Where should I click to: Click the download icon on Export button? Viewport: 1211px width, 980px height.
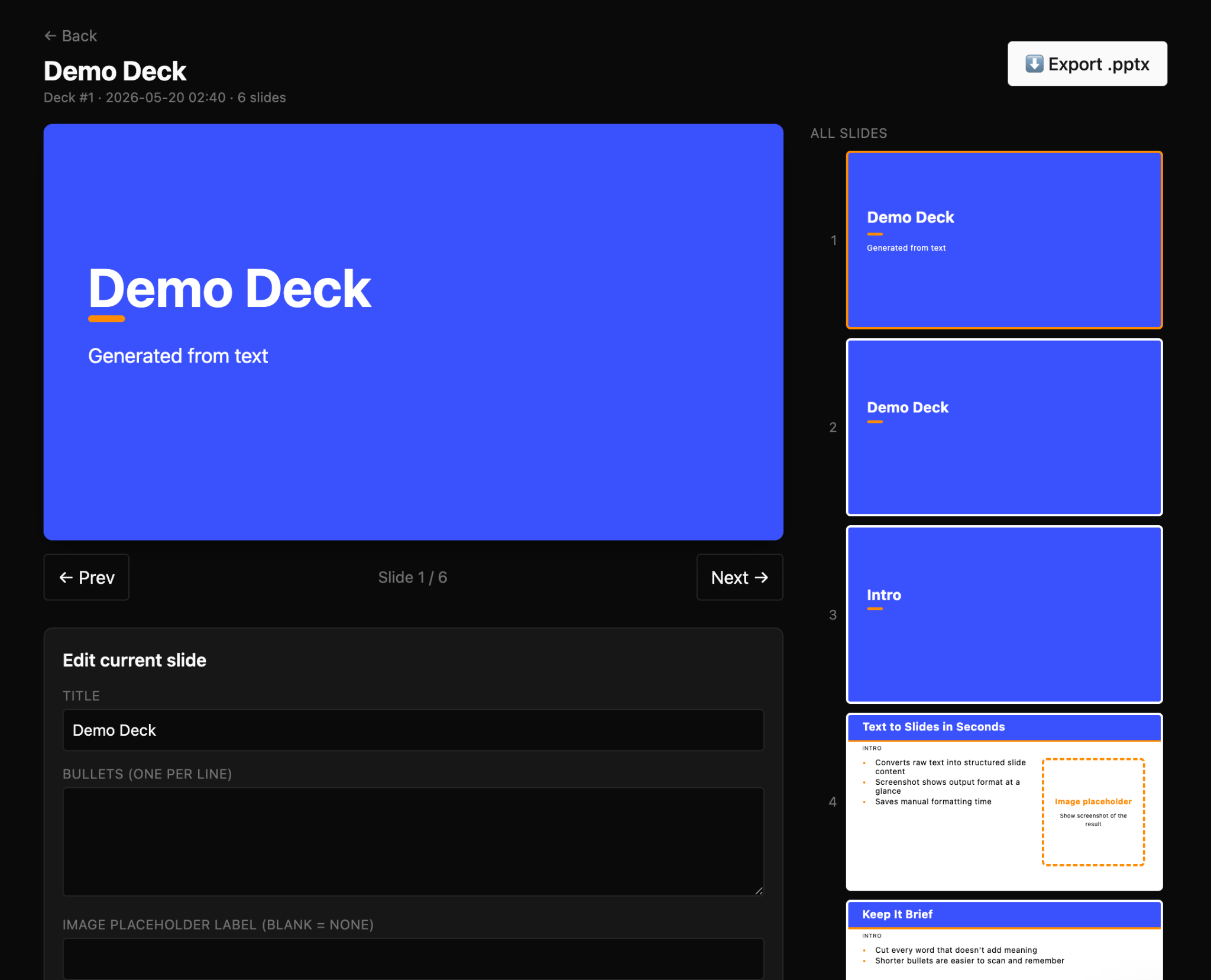point(1034,64)
